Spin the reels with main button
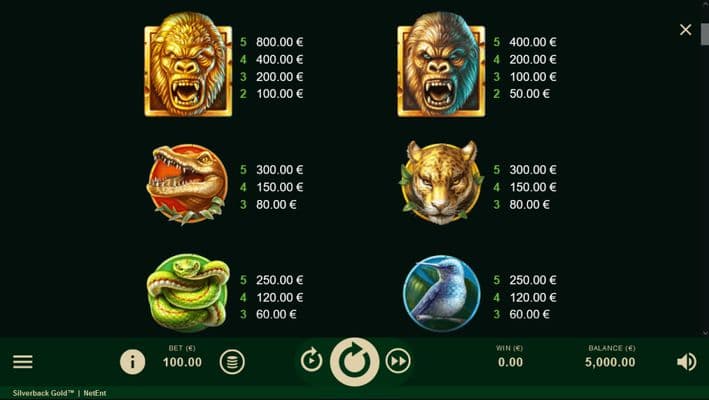This screenshot has width=709, height=400. coord(354,361)
